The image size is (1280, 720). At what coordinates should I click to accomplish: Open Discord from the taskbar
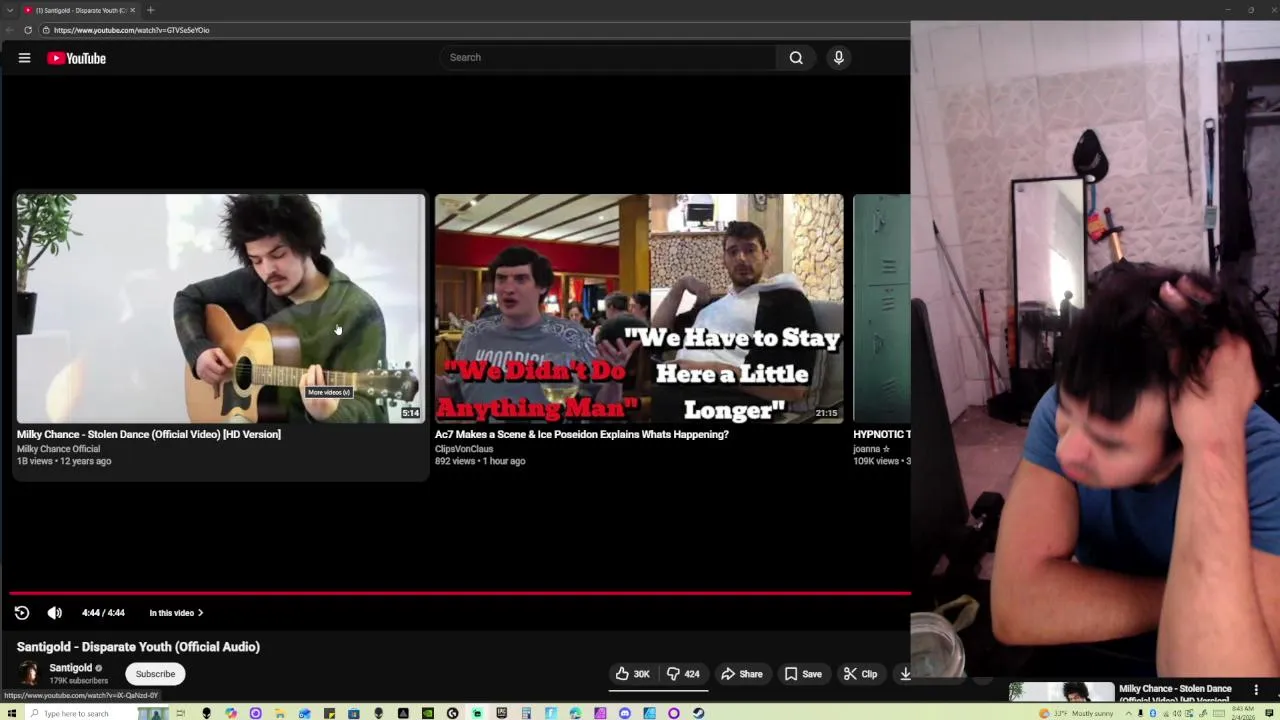[x=625, y=713]
